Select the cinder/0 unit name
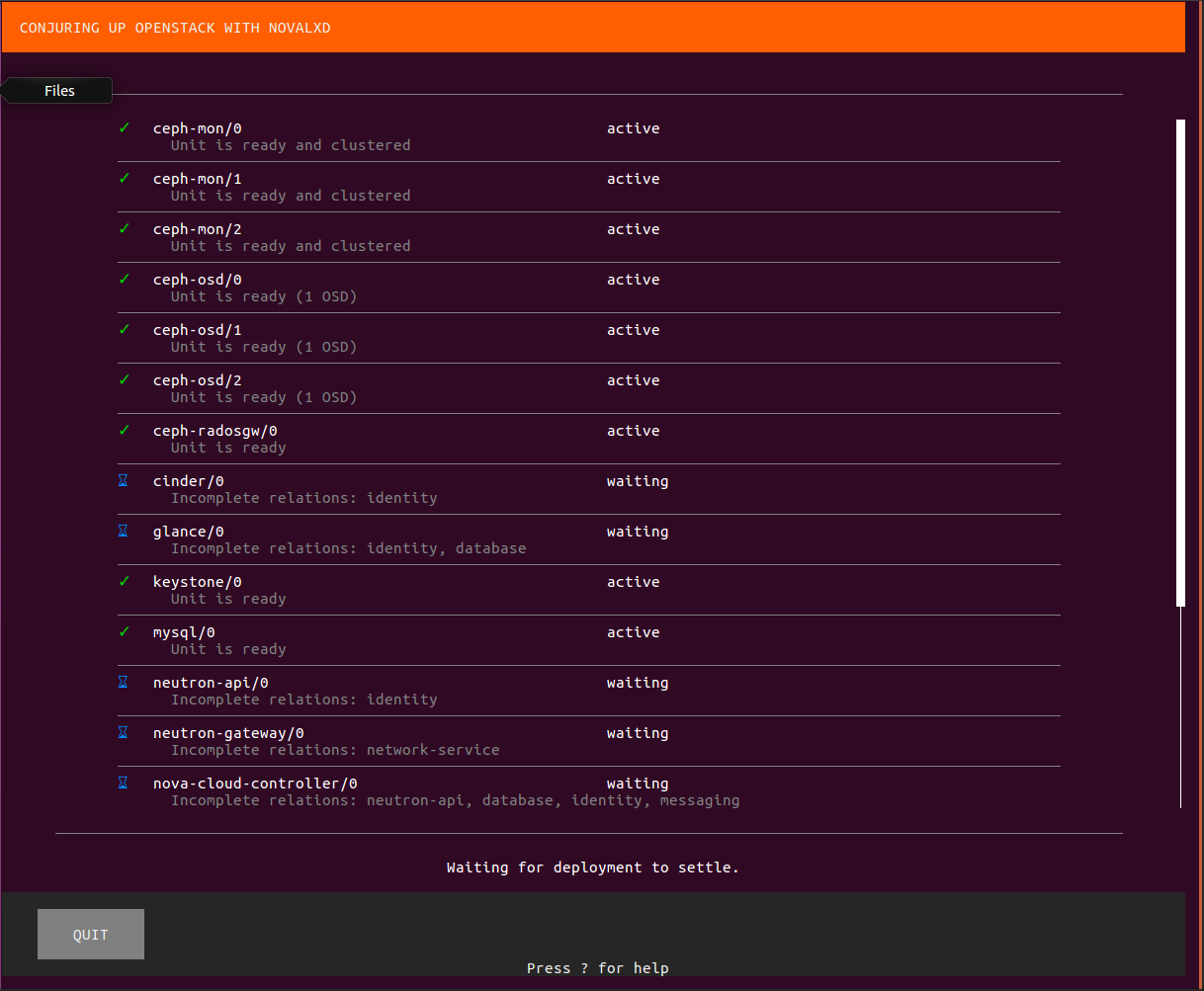The width and height of the screenshot is (1204, 991). tap(189, 481)
